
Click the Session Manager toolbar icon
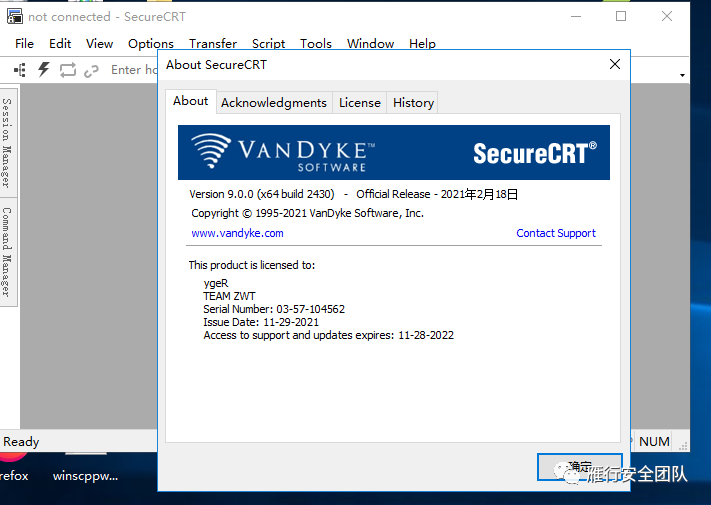[19, 70]
